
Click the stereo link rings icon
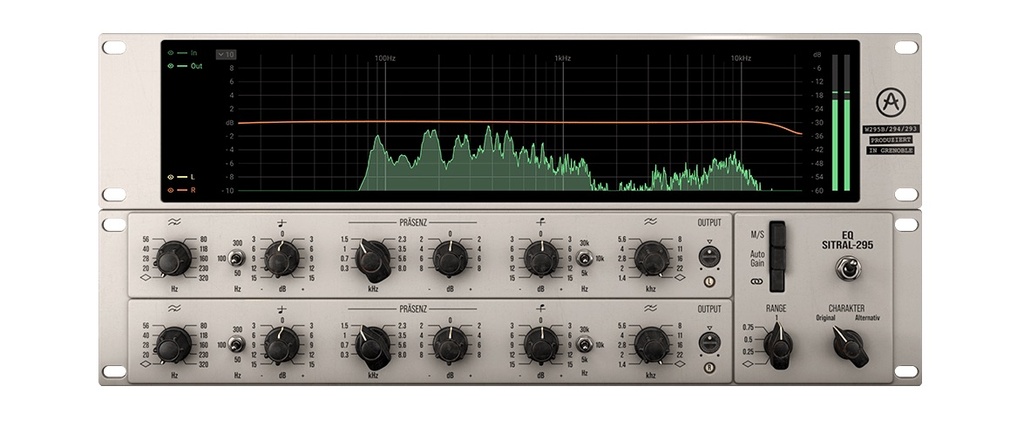(x=757, y=281)
